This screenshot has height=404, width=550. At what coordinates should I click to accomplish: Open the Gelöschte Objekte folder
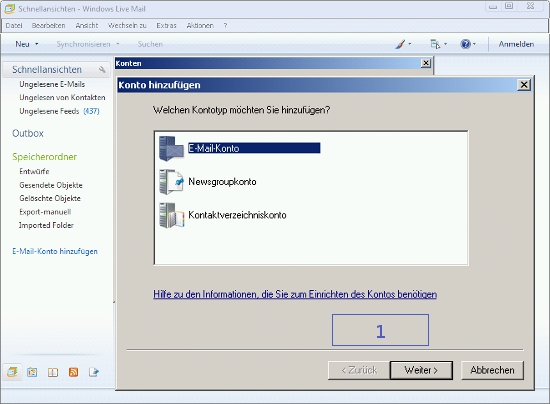pos(50,198)
